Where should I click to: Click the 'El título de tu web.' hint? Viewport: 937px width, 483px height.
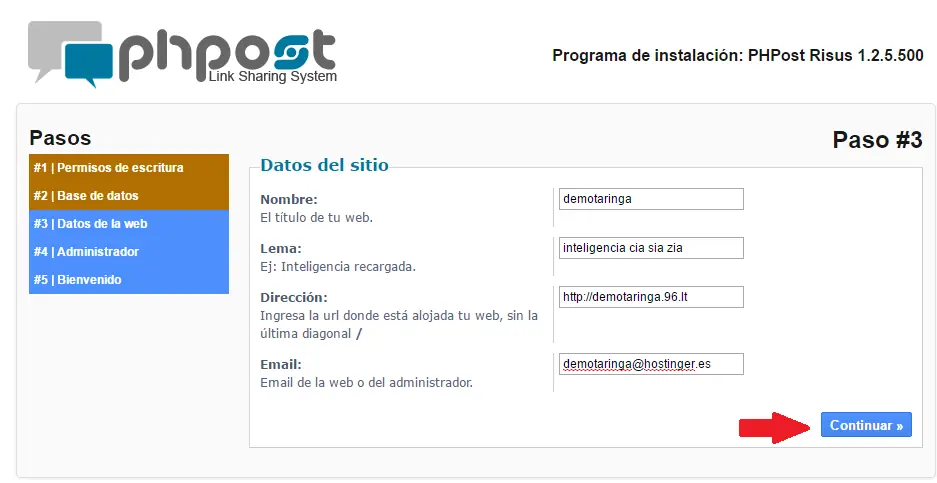316,218
